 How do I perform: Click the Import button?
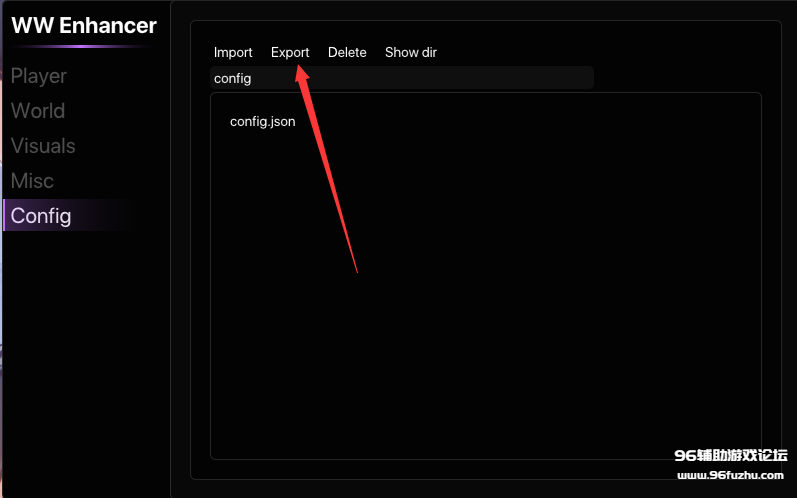coord(233,52)
